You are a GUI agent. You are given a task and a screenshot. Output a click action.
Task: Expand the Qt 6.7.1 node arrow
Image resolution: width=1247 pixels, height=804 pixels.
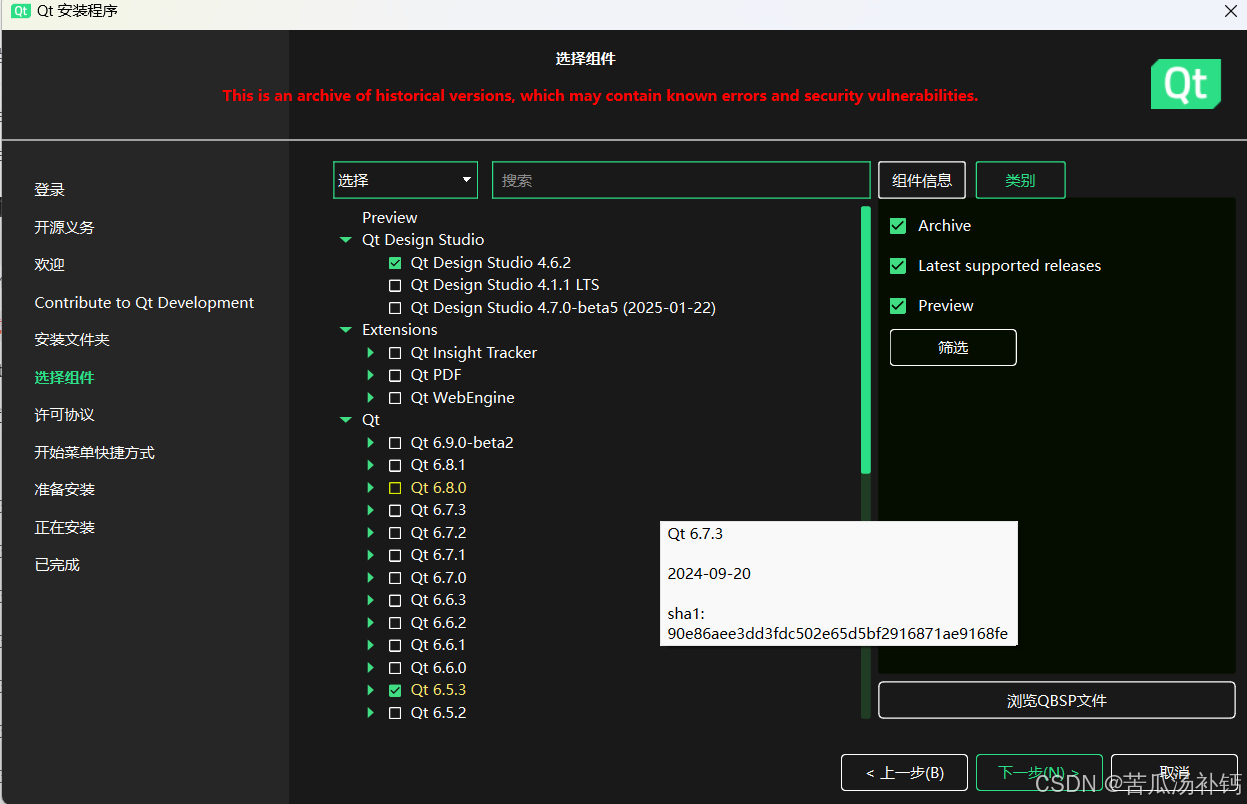tap(371, 556)
